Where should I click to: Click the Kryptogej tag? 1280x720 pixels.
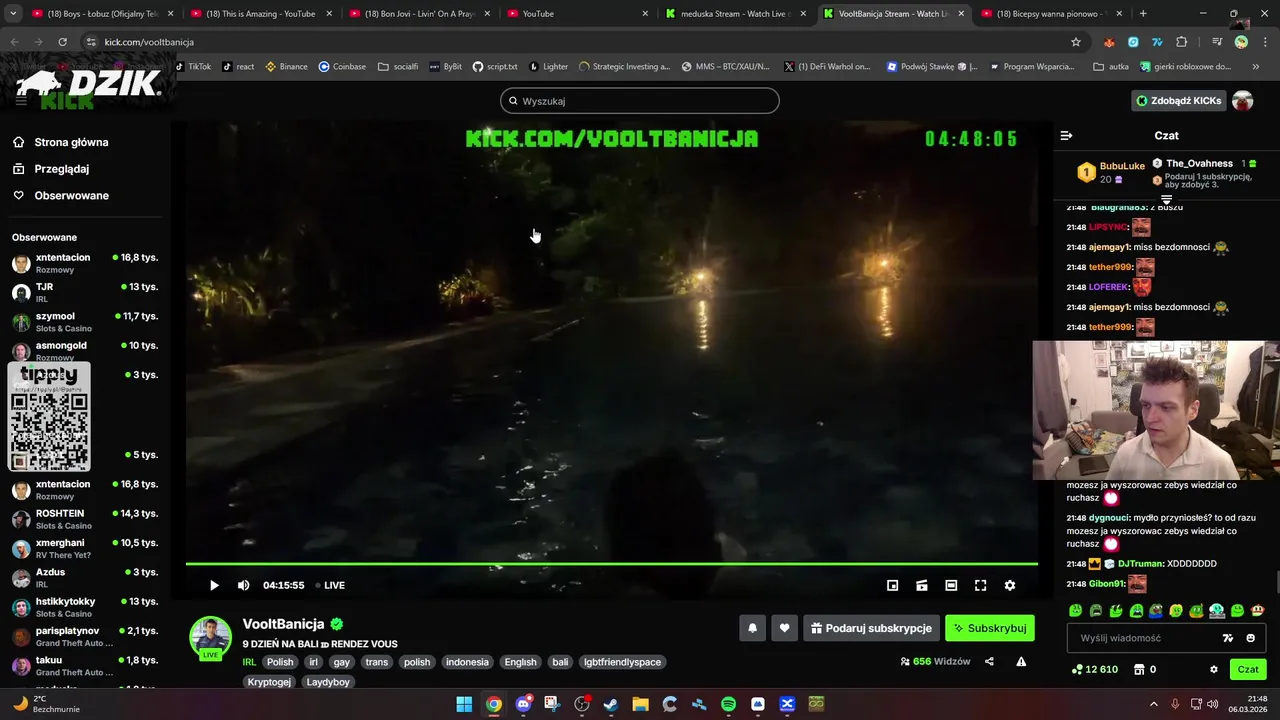click(270, 682)
